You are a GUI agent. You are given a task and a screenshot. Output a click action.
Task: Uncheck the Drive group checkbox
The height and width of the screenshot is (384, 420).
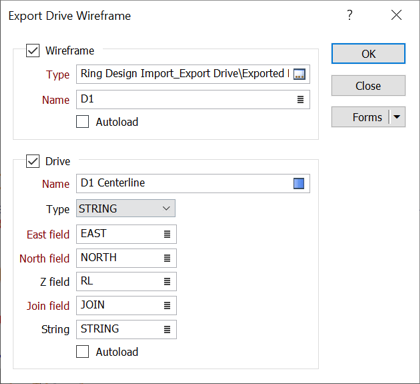tap(33, 161)
